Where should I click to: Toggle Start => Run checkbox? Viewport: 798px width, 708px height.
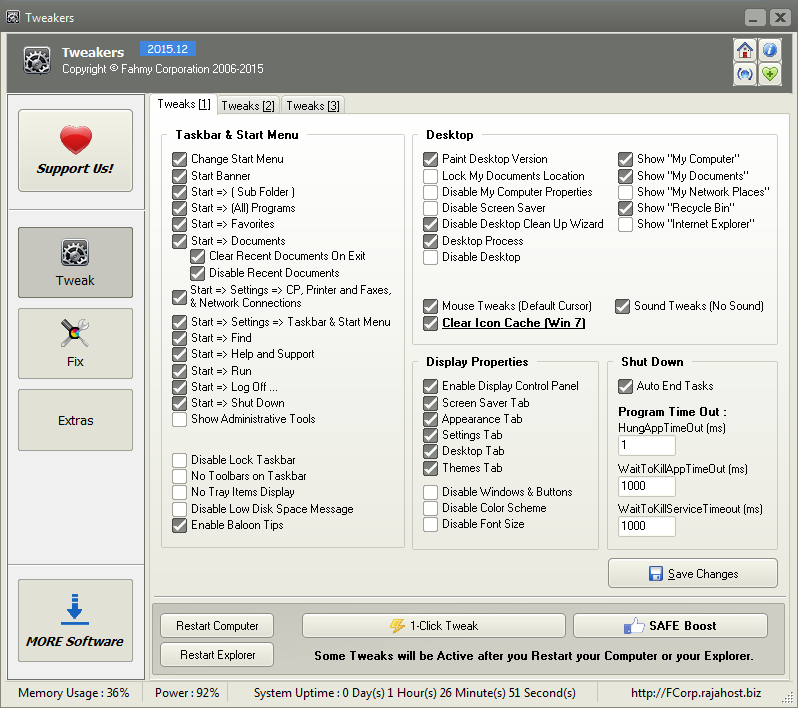[179, 371]
